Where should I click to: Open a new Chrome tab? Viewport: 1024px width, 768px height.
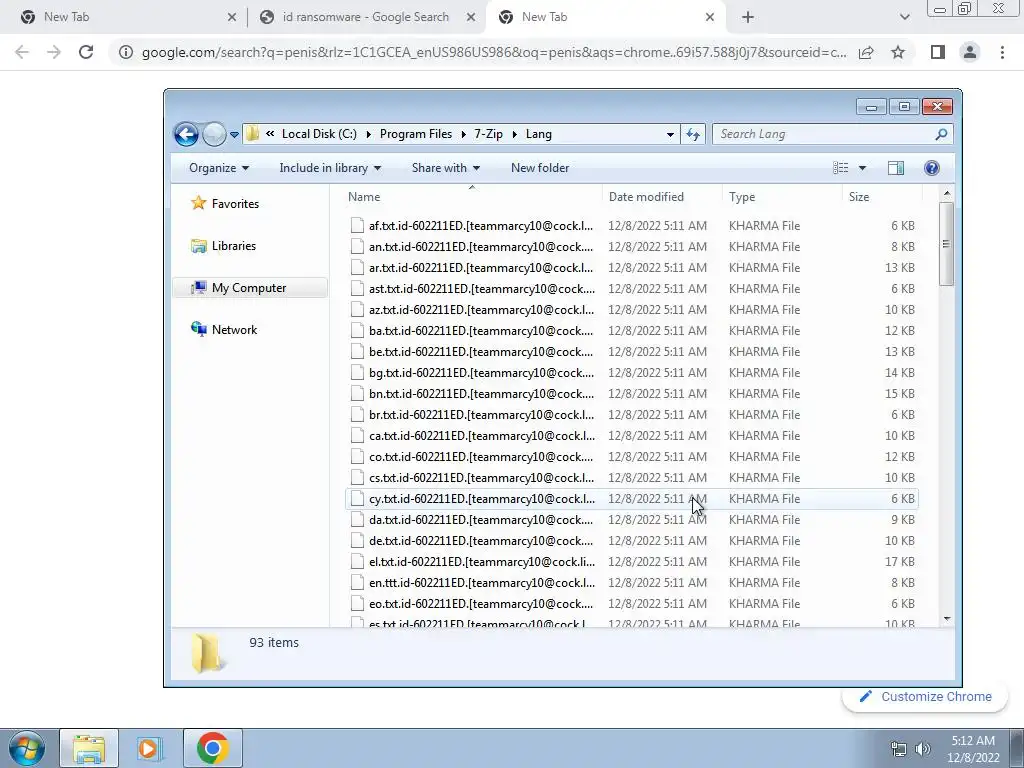click(748, 18)
